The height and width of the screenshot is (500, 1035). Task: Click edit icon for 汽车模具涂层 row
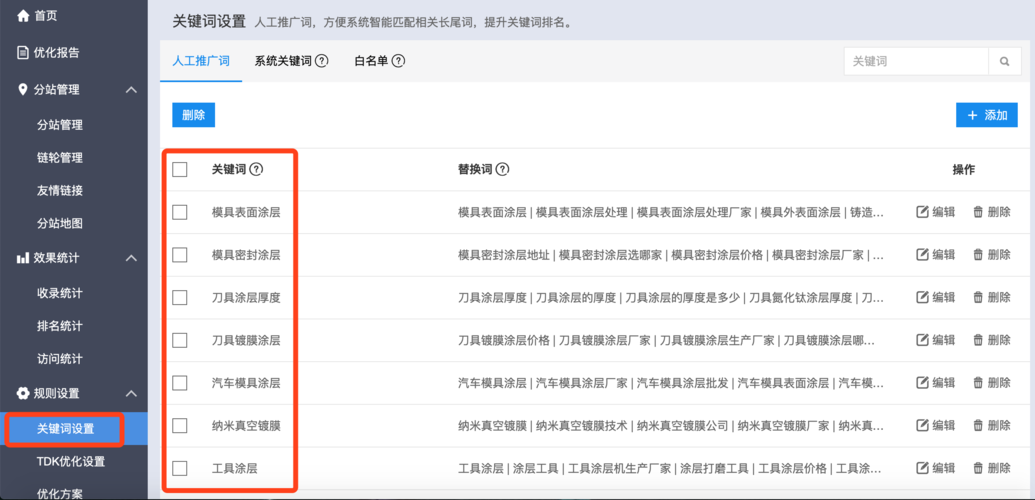pos(923,382)
